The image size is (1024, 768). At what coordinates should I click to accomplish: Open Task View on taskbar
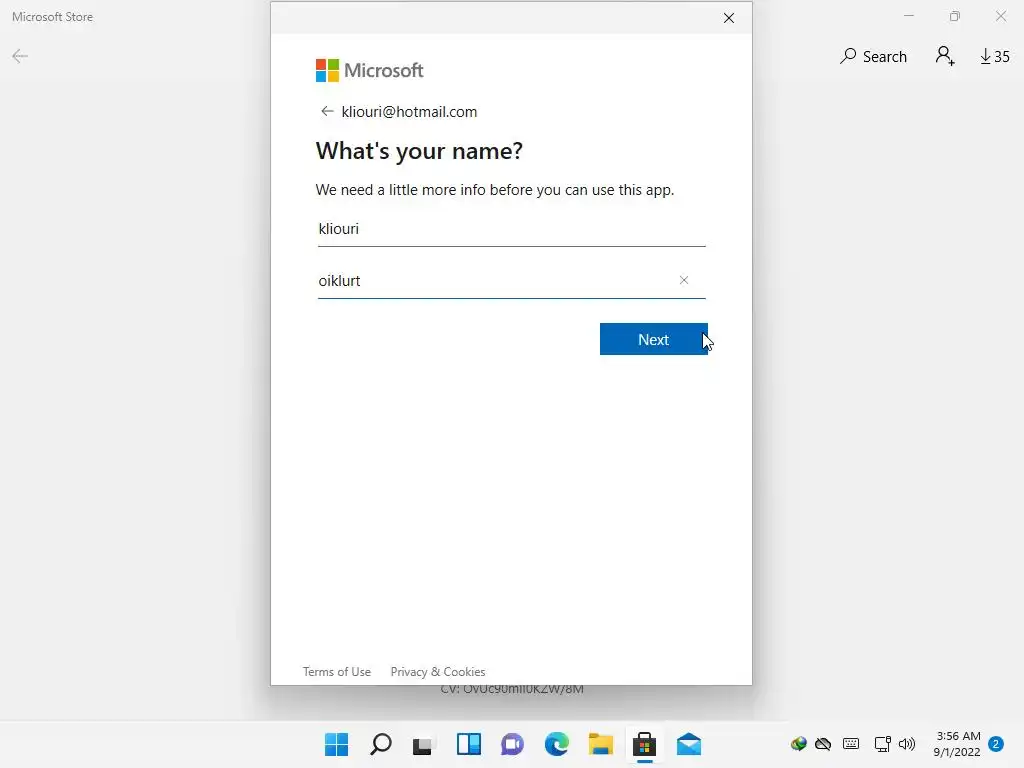pos(423,744)
